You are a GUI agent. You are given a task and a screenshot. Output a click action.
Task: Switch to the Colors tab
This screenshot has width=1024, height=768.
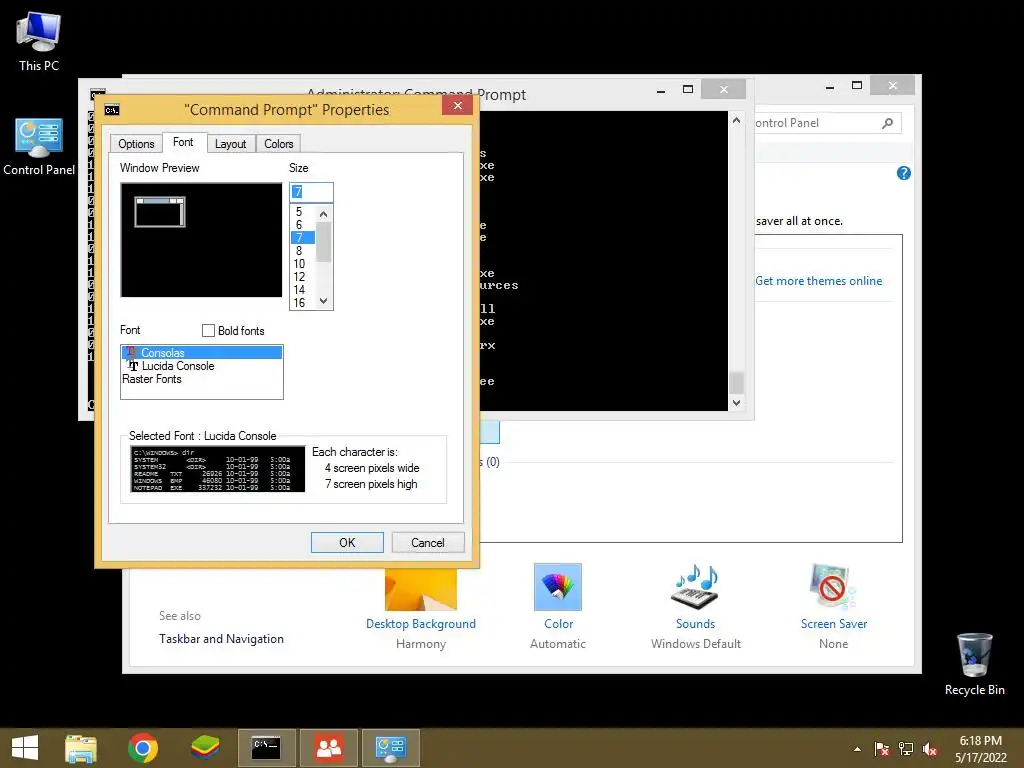279,144
